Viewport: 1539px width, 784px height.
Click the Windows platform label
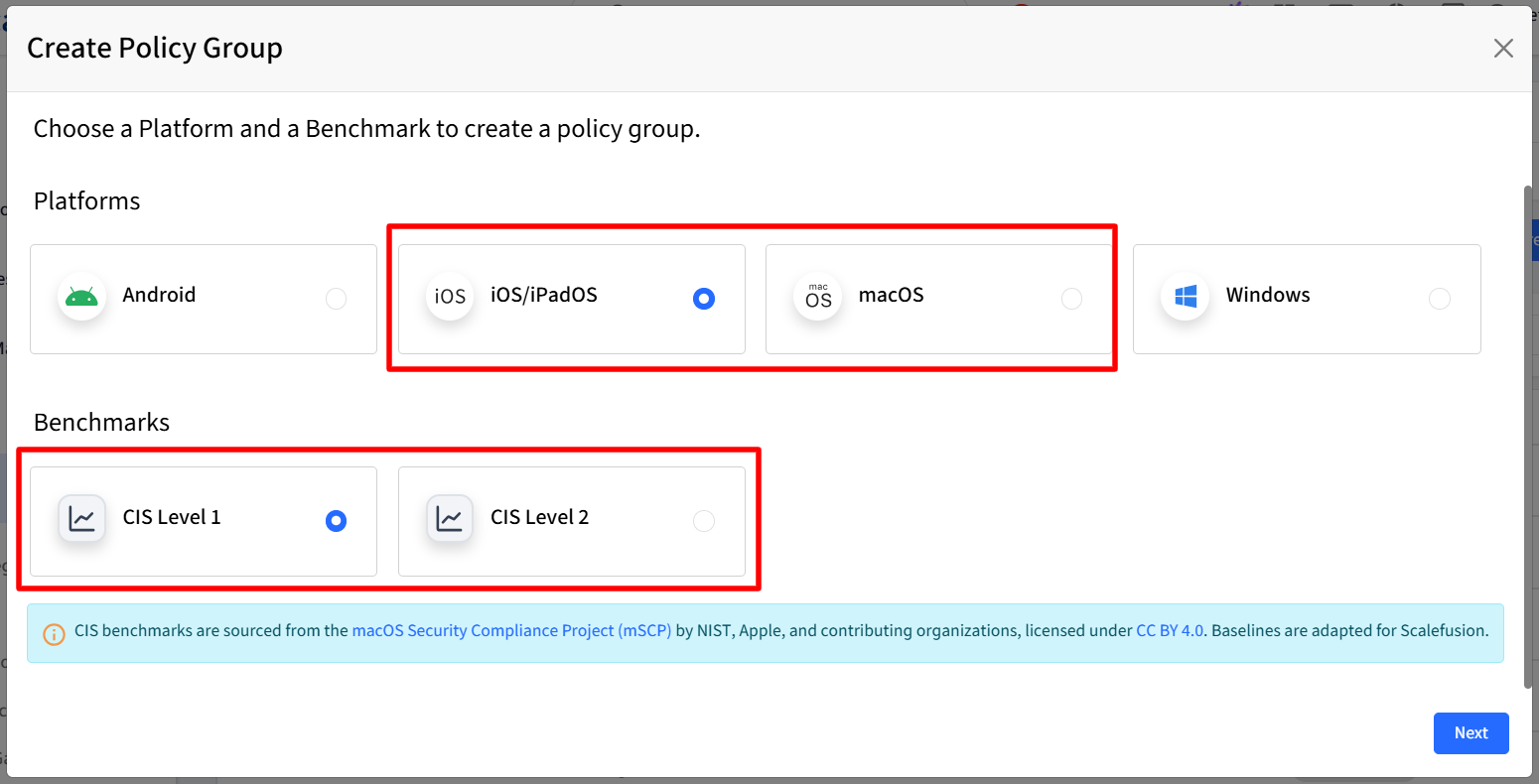[x=1268, y=295]
